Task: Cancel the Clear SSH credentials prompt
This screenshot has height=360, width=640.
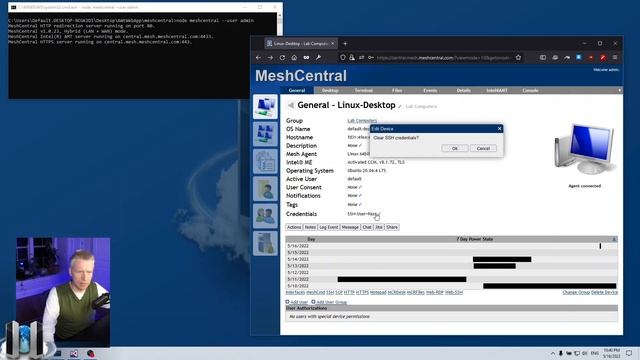Action: pyautogui.click(x=483, y=148)
